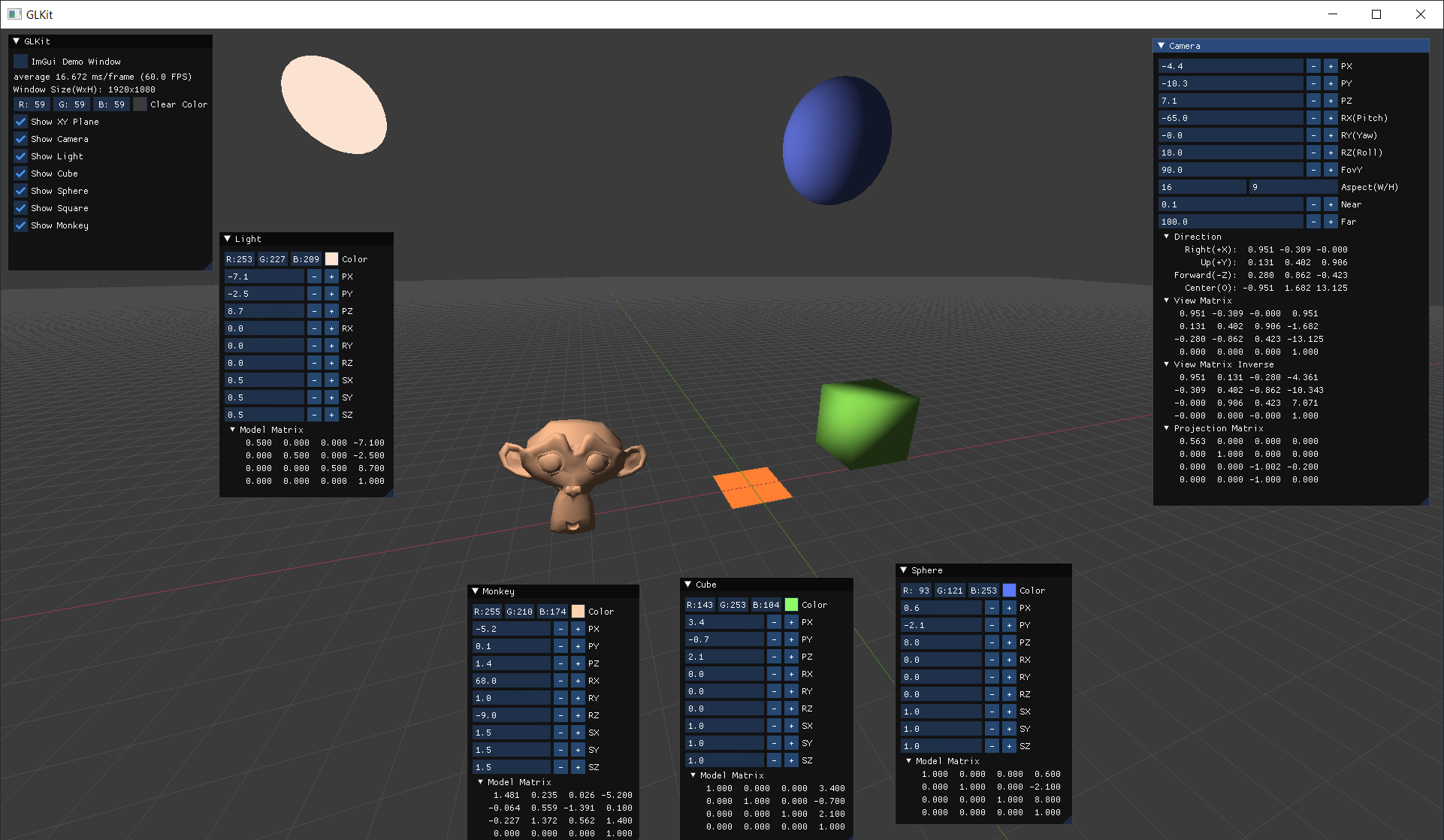Decrease Monkey RX with minus button

[560, 681]
